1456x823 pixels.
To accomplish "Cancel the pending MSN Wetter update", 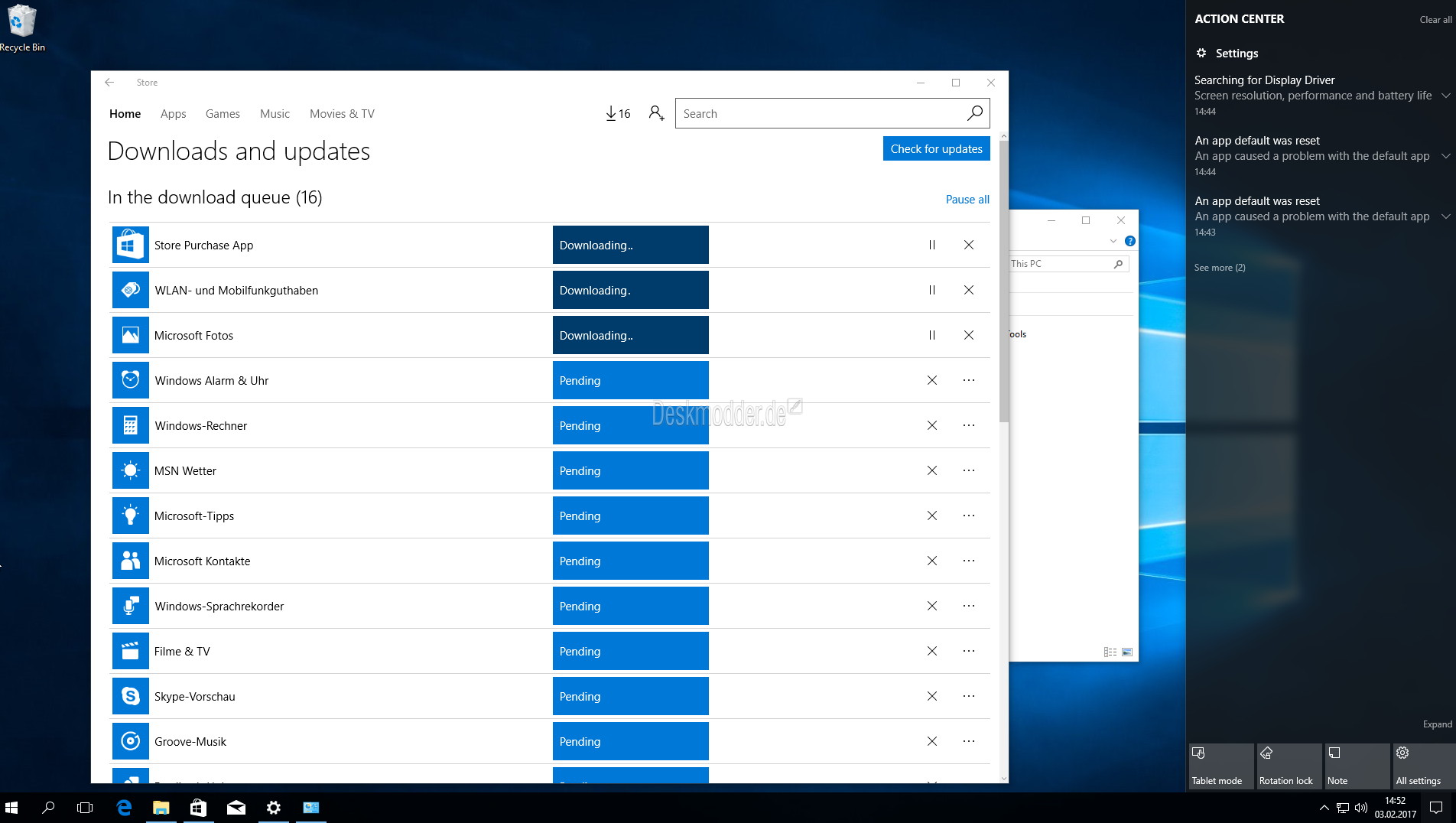I will [931, 470].
